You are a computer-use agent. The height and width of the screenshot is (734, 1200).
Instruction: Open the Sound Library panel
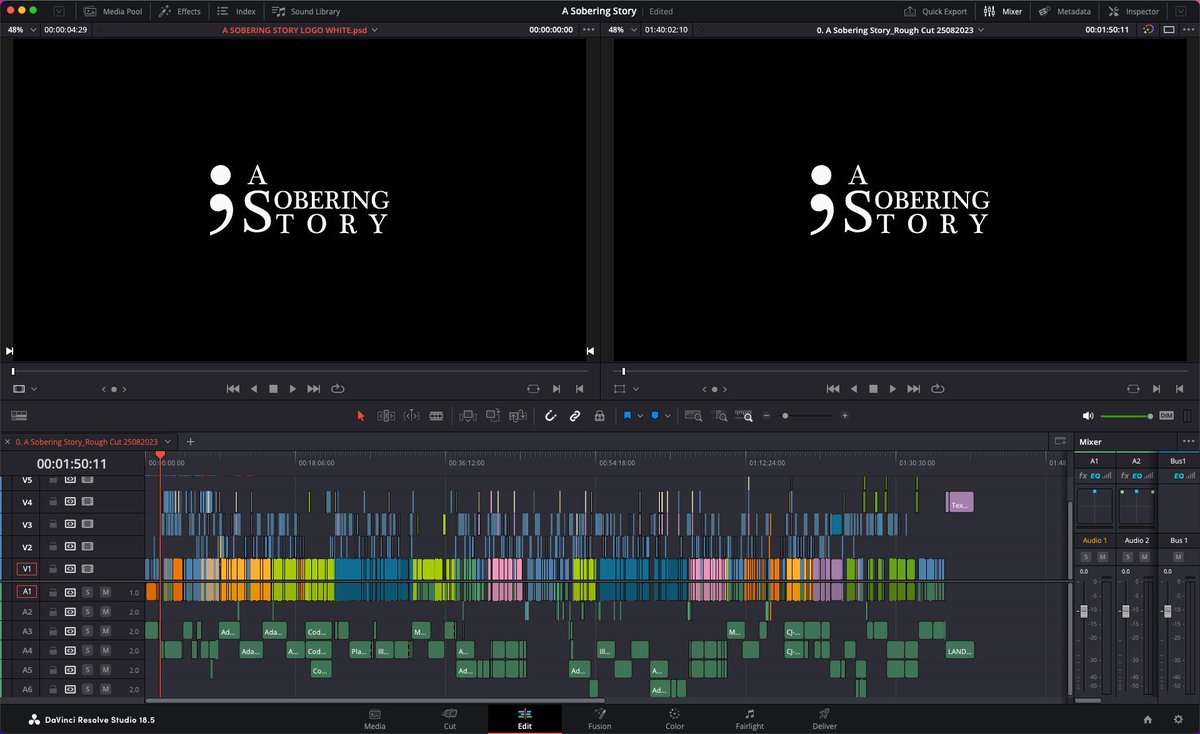307,11
